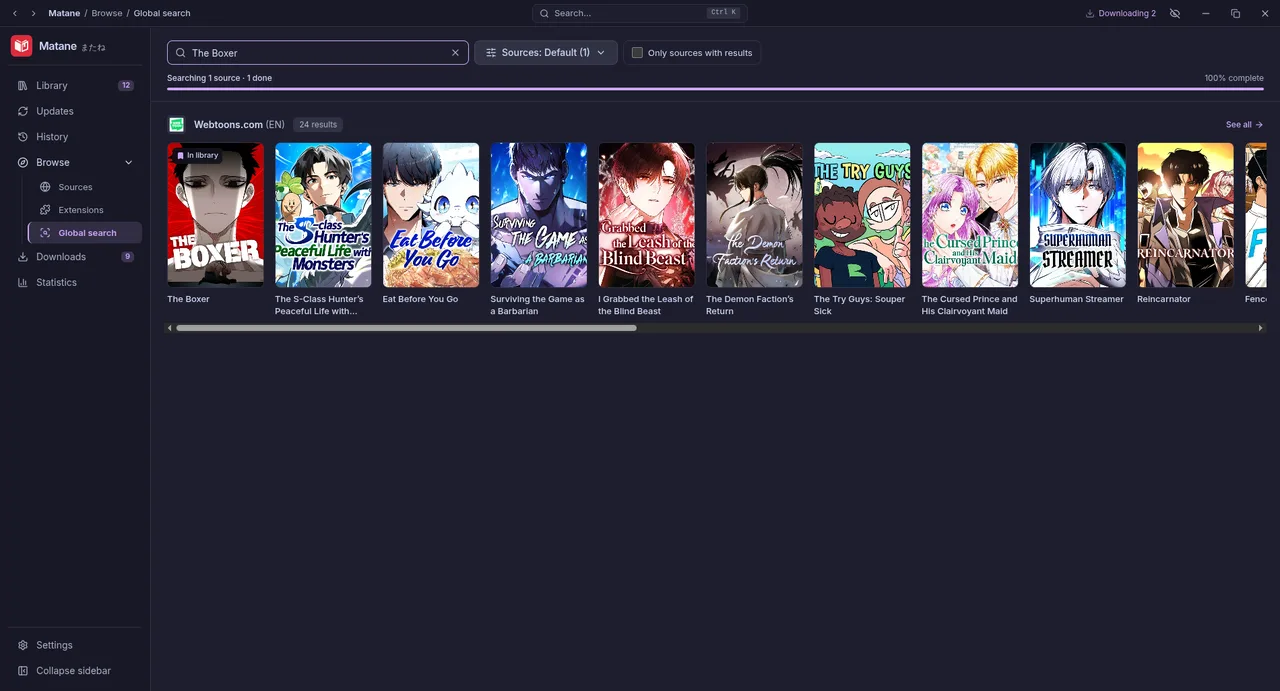
Task: Select Global search under Browse
Action: tap(85, 233)
